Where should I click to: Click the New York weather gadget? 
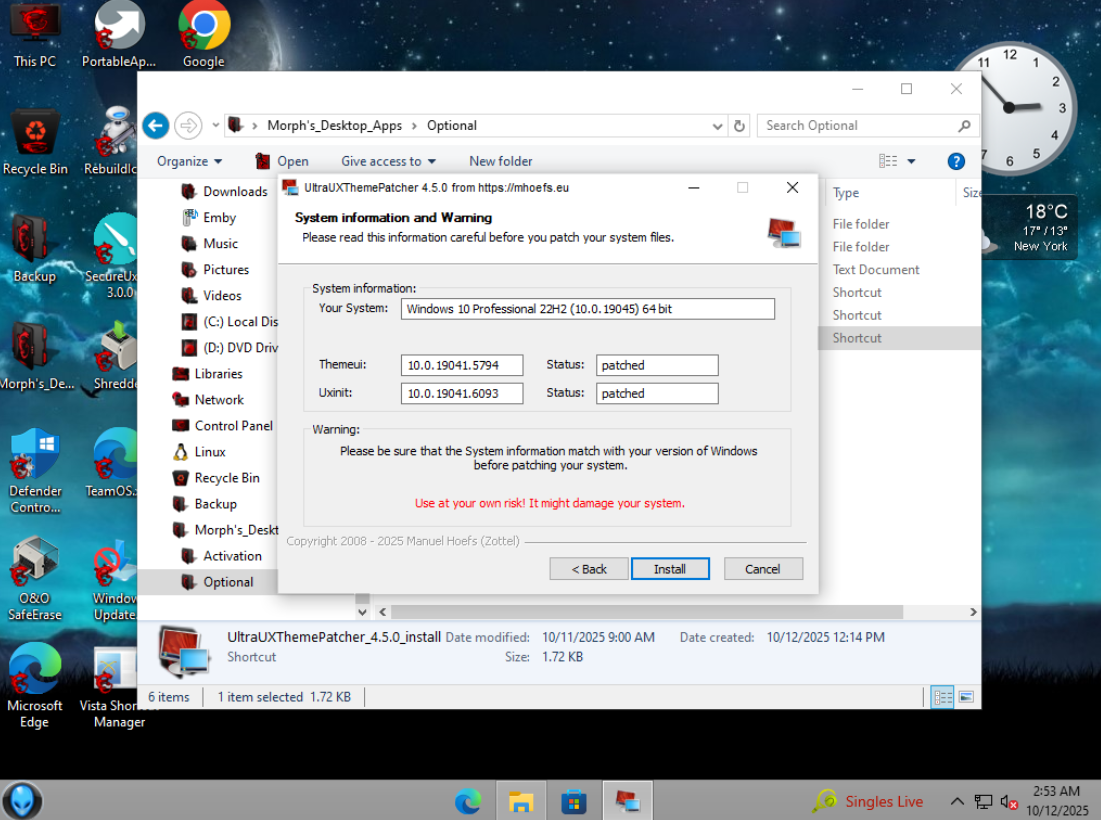pos(1030,228)
